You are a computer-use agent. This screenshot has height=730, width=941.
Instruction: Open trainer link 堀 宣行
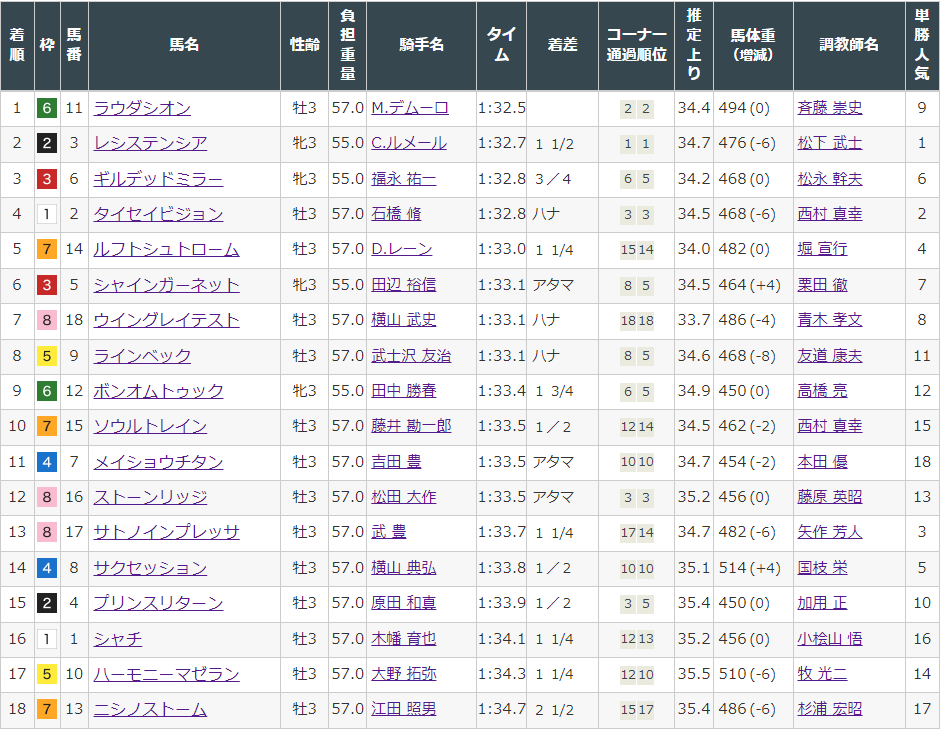point(822,250)
